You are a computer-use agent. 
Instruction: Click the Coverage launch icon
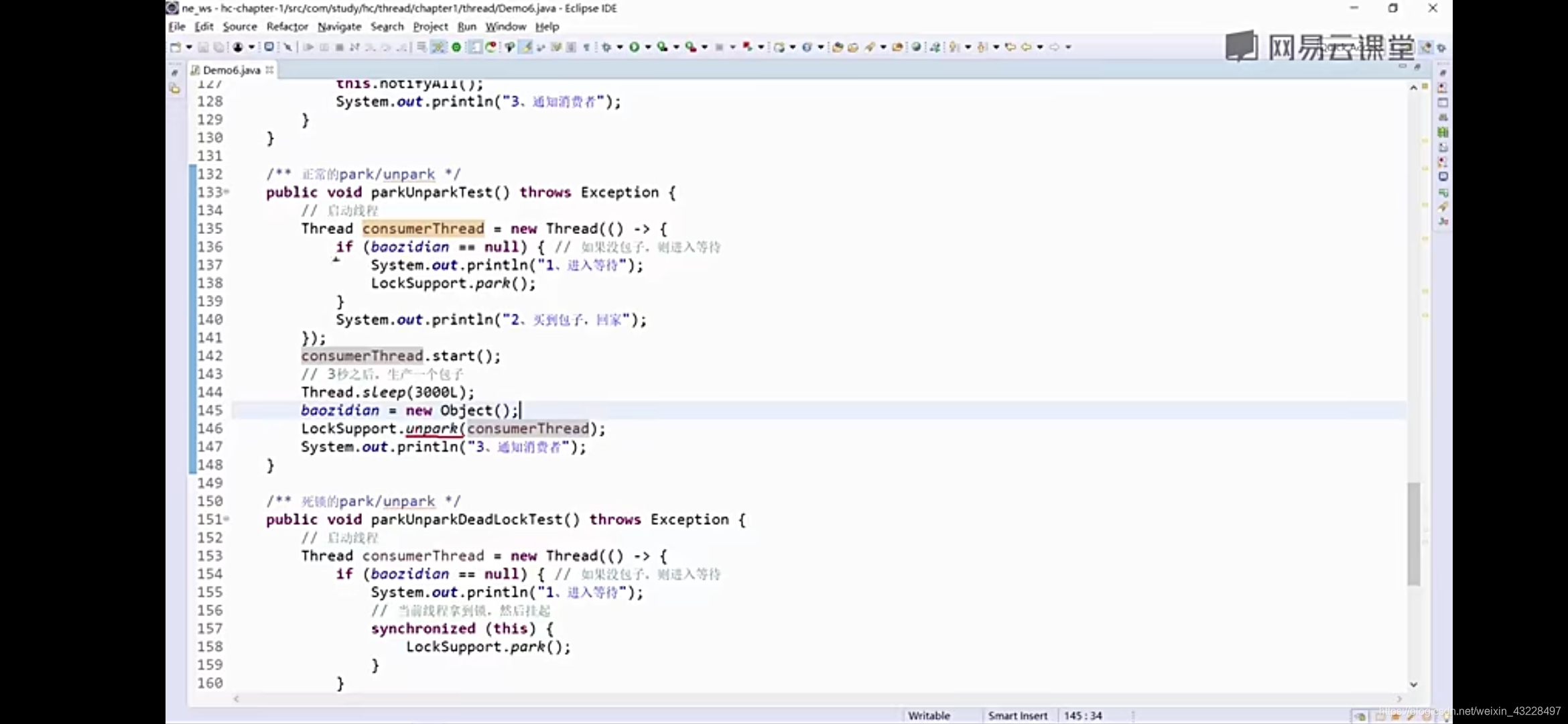(662, 47)
